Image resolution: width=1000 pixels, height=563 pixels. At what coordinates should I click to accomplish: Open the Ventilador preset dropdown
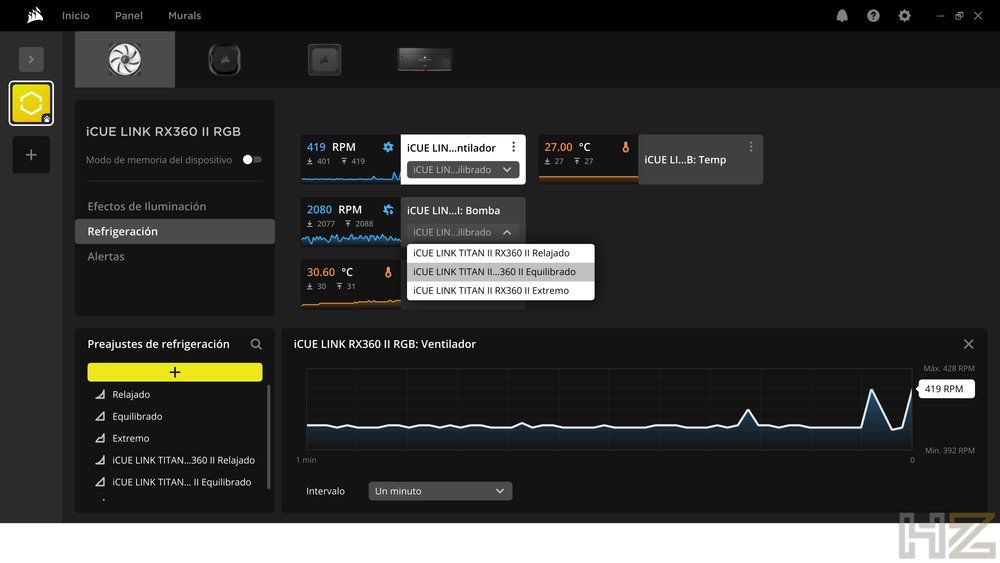pyautogui.click(x=463, y=170)
